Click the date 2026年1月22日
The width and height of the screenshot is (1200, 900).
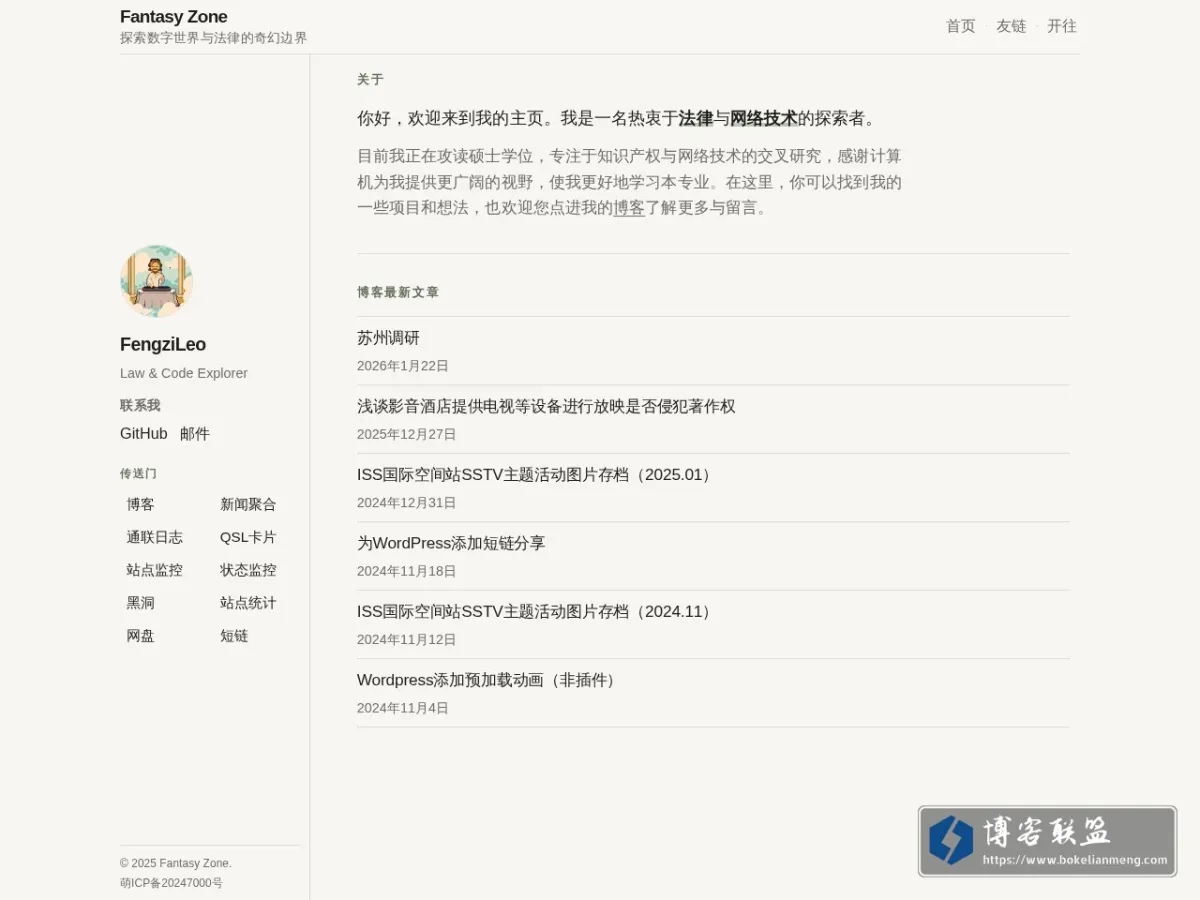[x=403, y=366]
